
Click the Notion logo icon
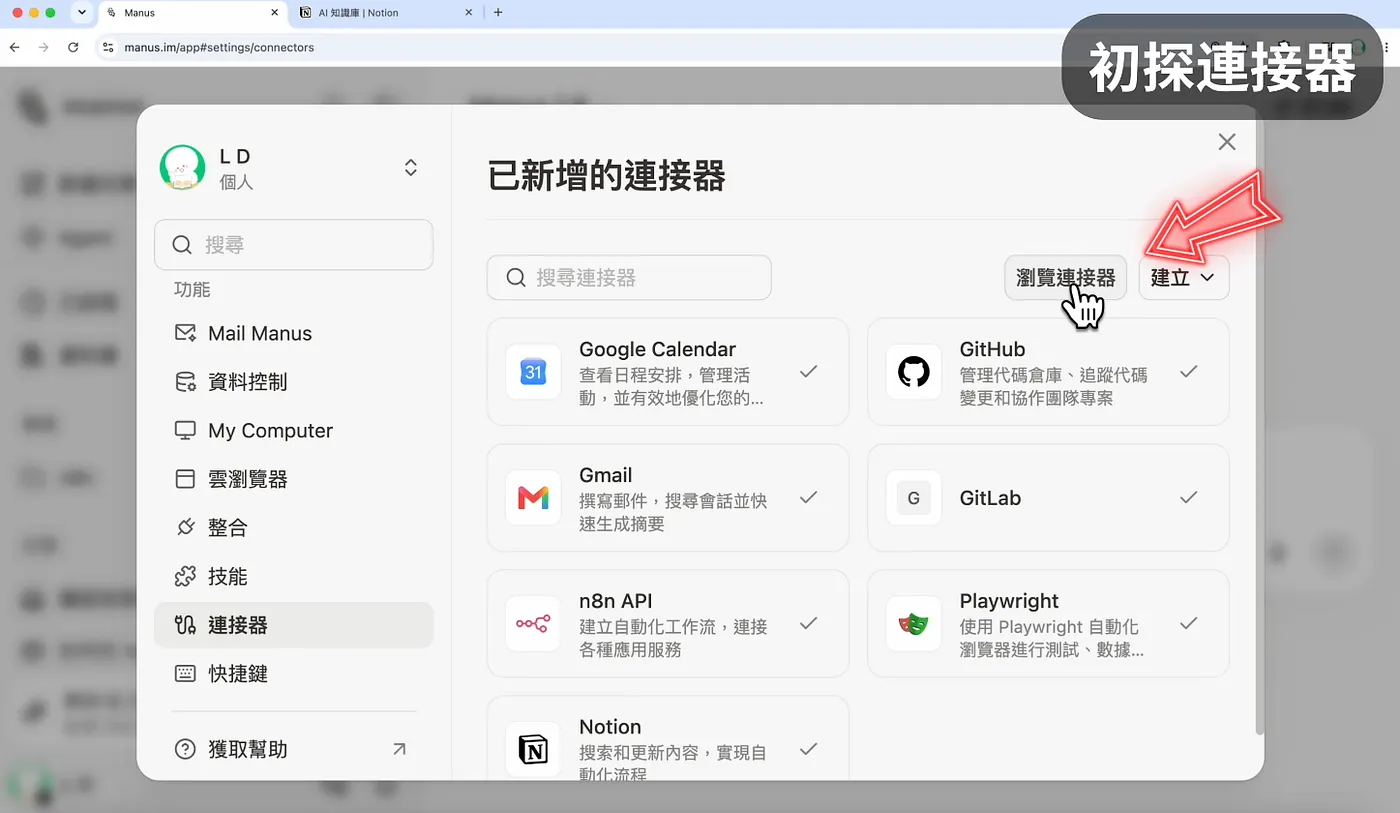(533, 749)
